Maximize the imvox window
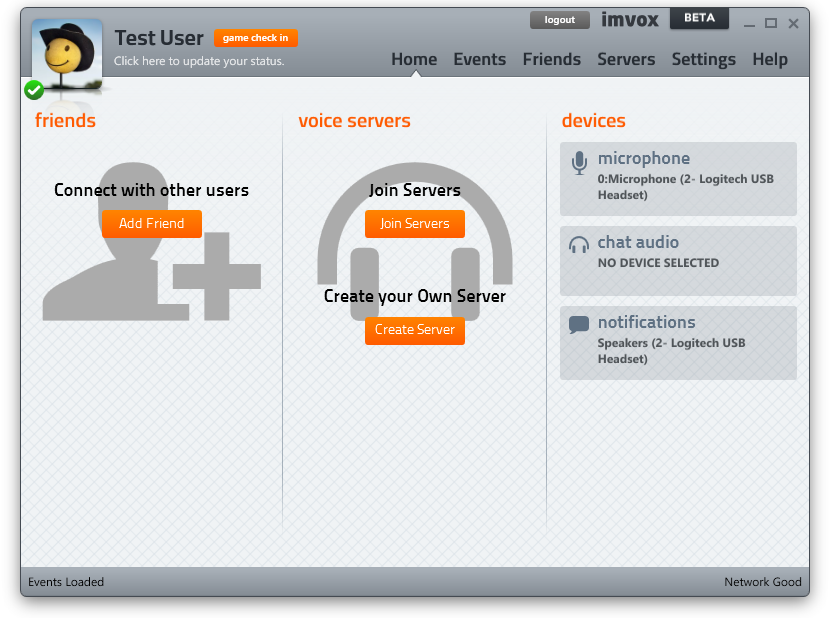The width and height of the screenshot is (829, 618). [x=771, y=22]
